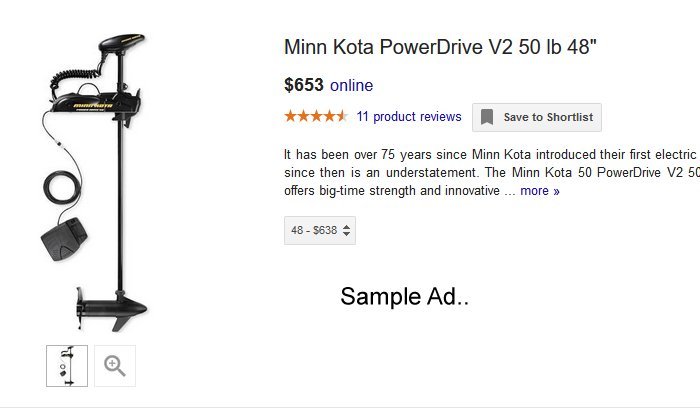Click the $653 price
This screenshot has height=420, width=700.
(303, 85)
